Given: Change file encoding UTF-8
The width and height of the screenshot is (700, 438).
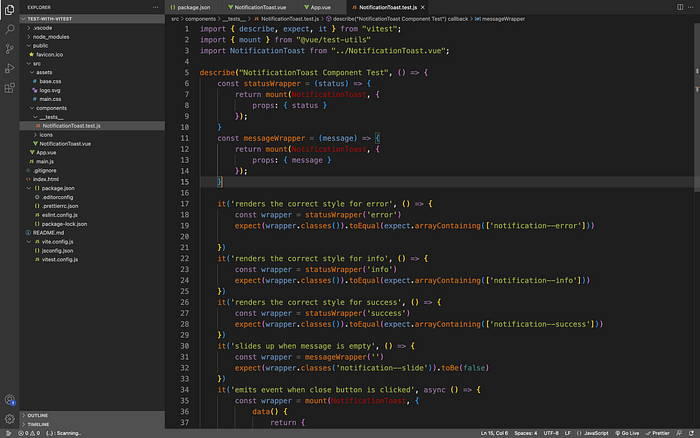Looking at the screenshot, I should [x=551, y=433].
